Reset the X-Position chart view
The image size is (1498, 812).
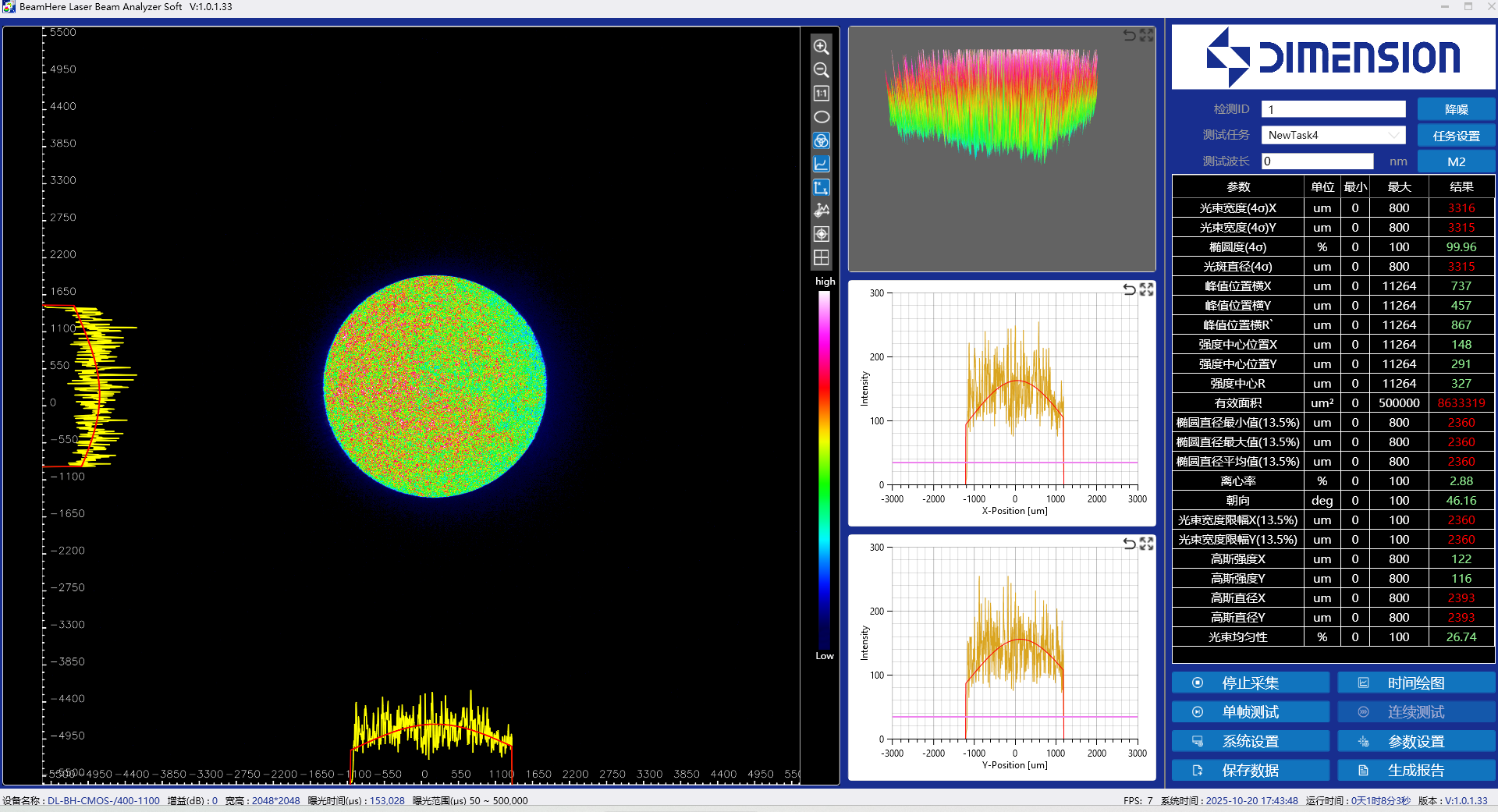[x=1129, y=289]
